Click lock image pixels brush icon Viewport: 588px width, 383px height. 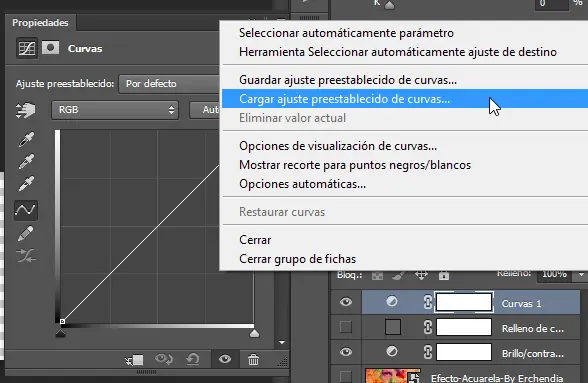pos(398,276)
